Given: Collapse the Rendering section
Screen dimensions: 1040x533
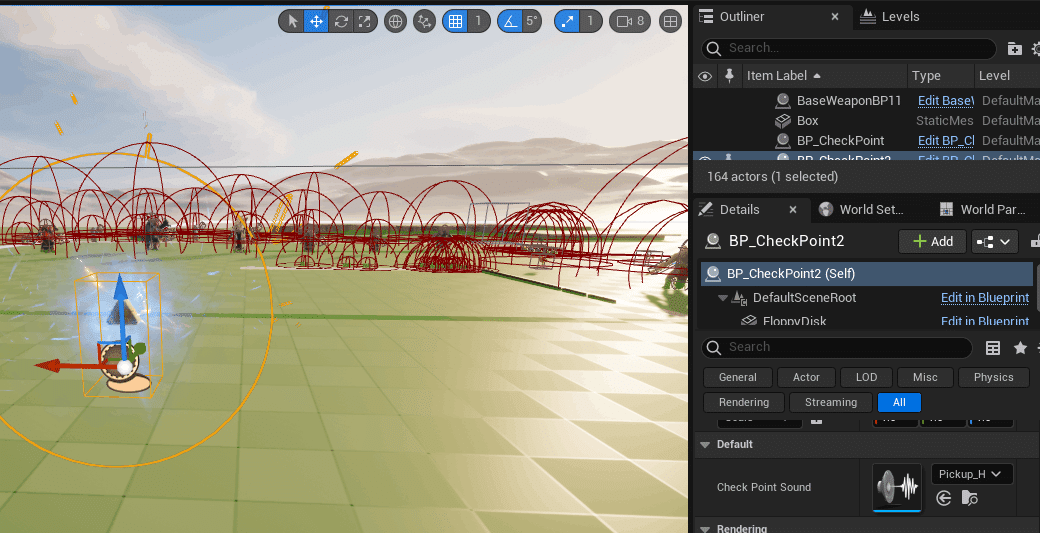Looking at the screenshot, I should click(x=705, y=528).
